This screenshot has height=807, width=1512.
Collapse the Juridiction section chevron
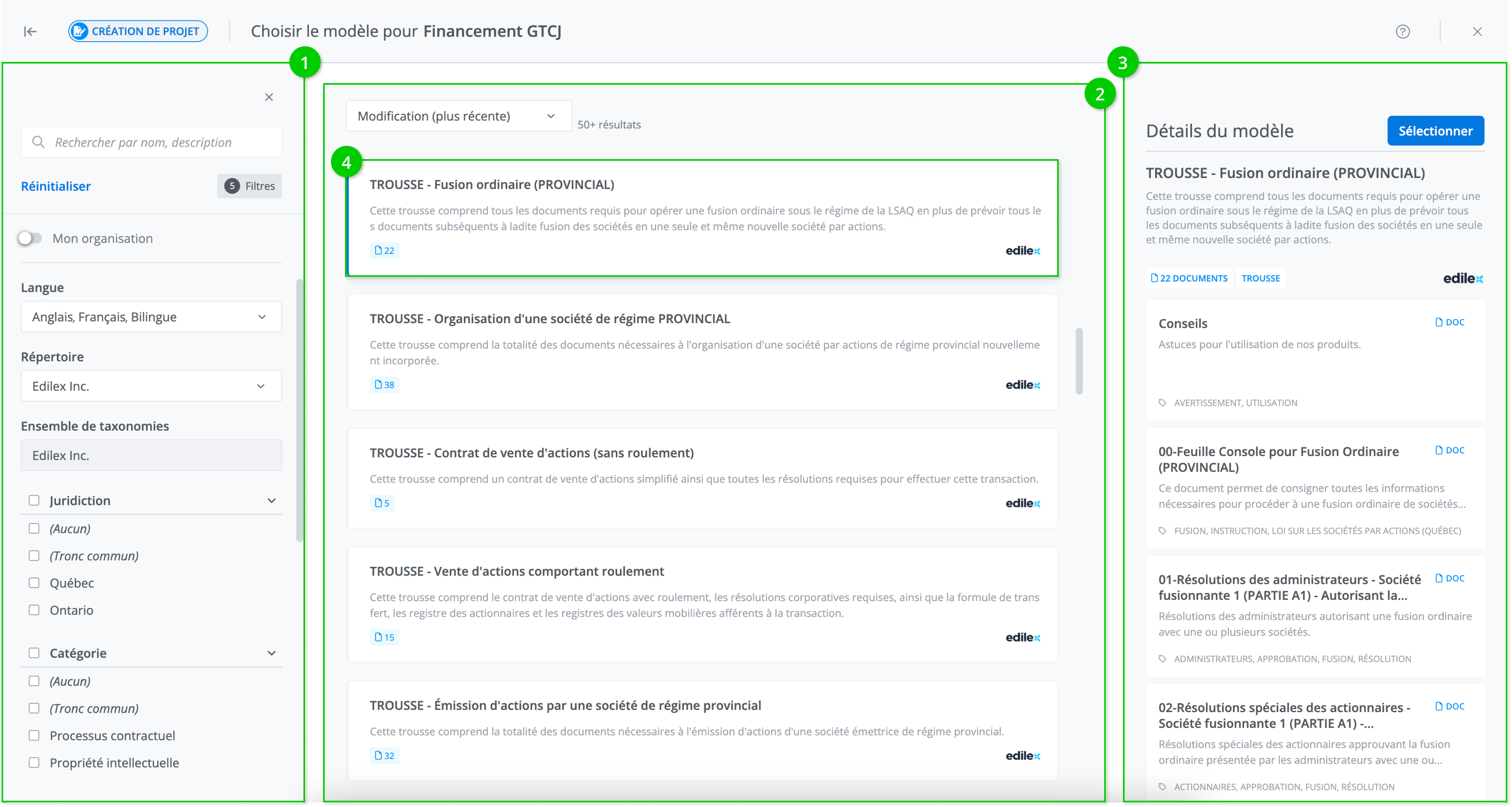coord(271,501)
